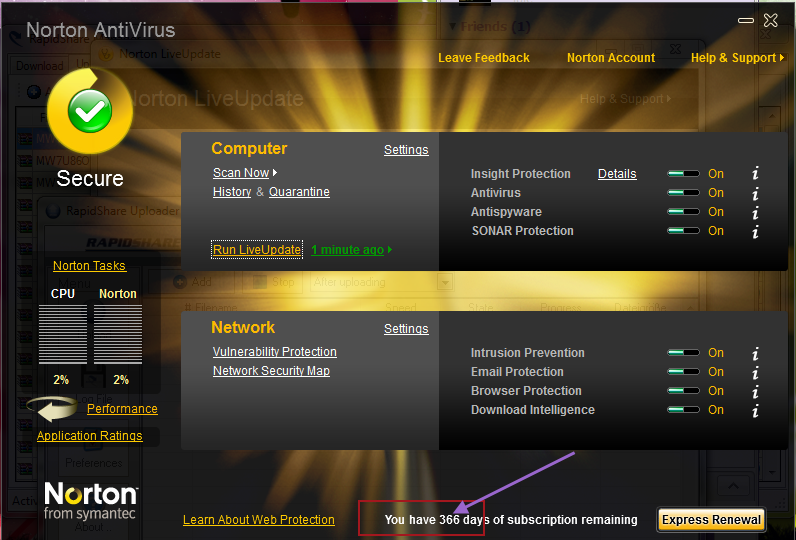Click Express Renewal button
796x540 pixels.
point(711,520)
